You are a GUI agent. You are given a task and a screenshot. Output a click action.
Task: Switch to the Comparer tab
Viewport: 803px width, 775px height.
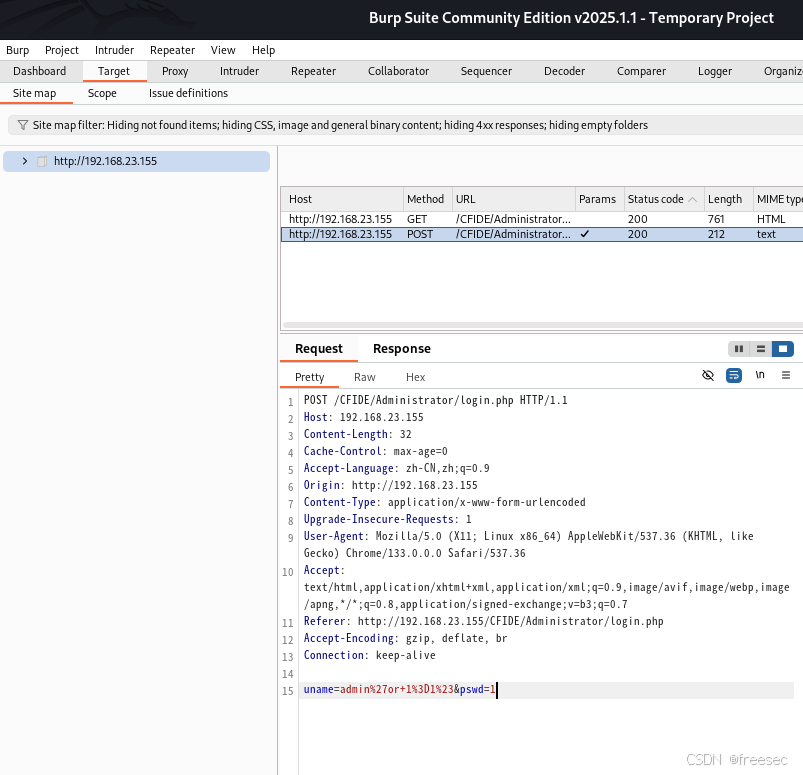point(641,71)
